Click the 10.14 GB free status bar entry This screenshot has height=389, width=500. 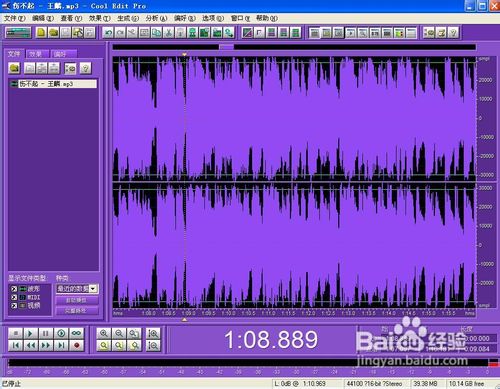pyautogui.click(x=467, y=384)
